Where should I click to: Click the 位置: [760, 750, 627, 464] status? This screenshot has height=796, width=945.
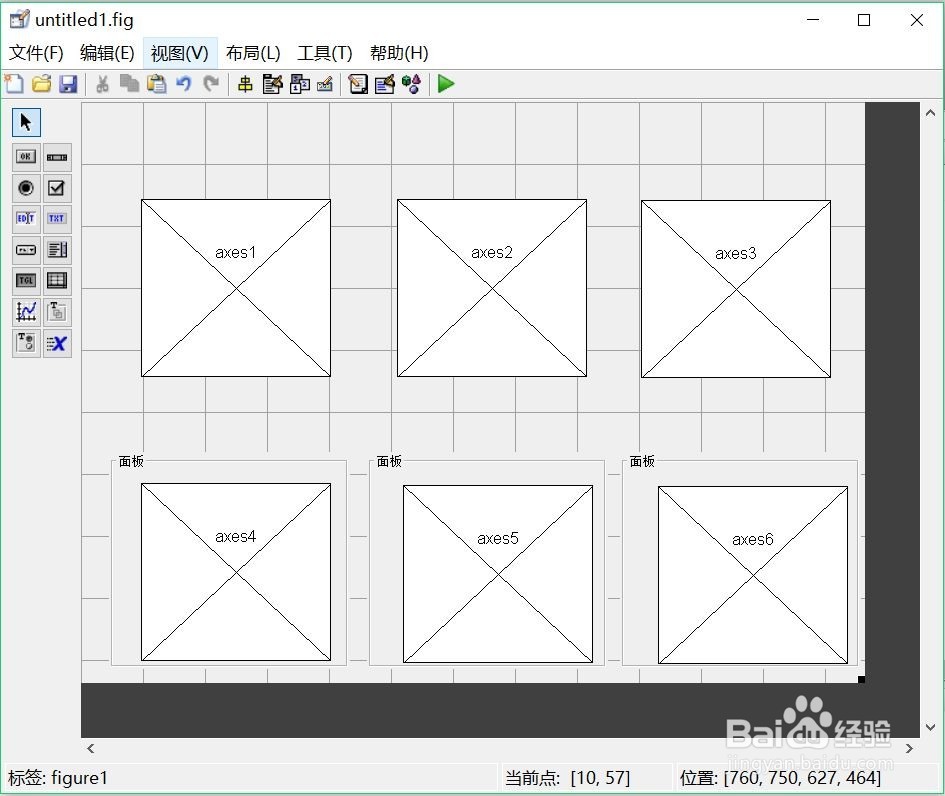[x=780, y=778]
